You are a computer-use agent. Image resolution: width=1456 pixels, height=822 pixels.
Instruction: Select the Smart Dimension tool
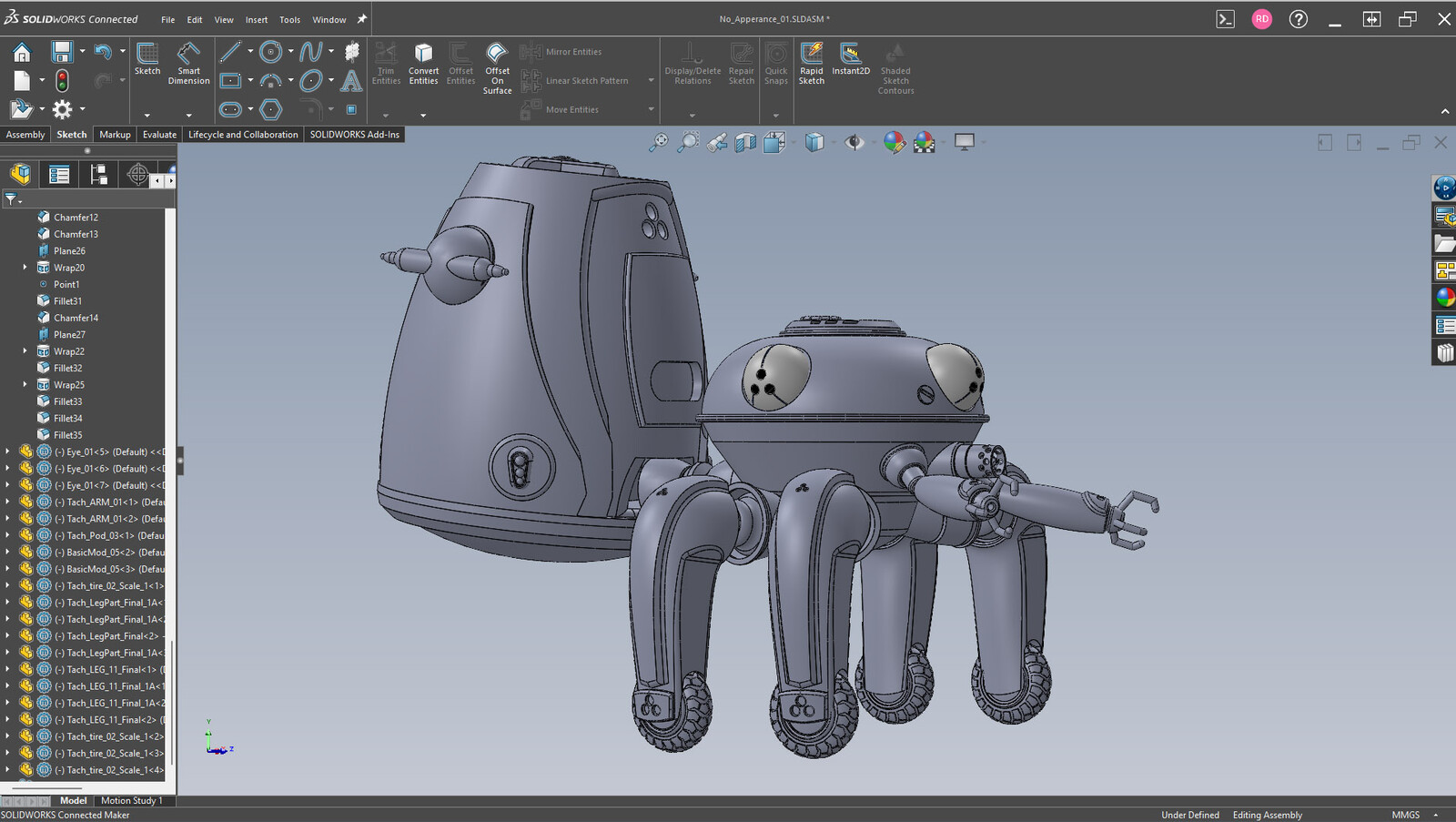[x=188, y=64]
